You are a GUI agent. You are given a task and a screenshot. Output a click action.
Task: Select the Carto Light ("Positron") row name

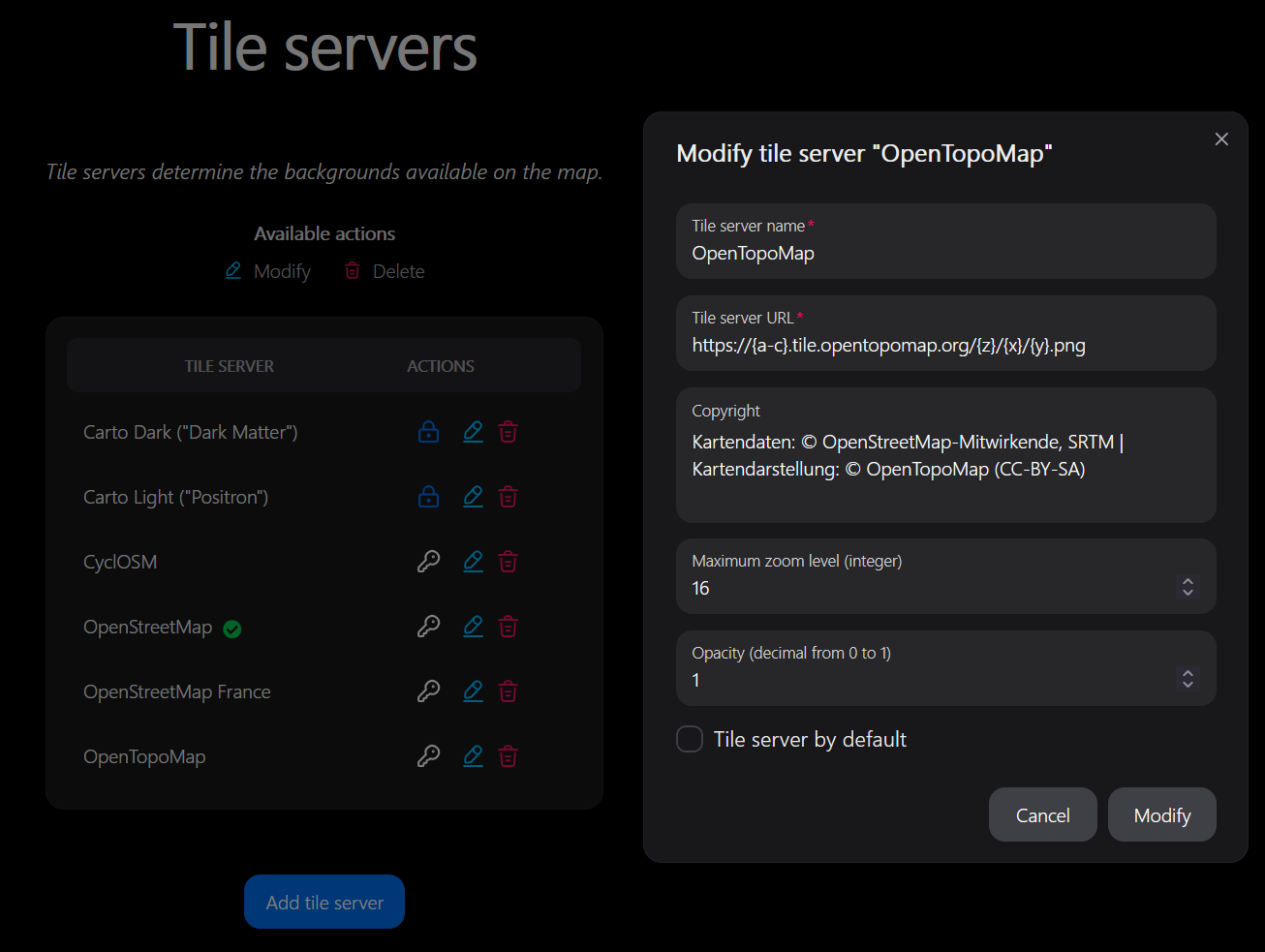point(176,497)
